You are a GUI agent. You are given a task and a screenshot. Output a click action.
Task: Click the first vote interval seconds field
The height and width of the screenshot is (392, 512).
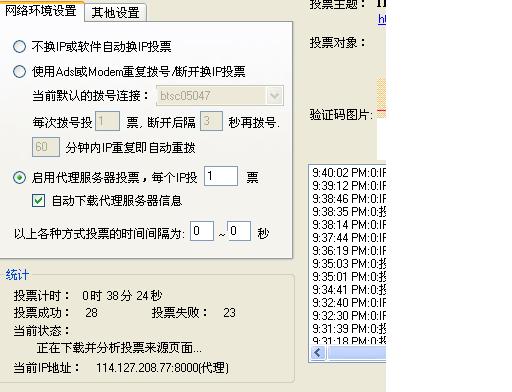pos(202,231)
